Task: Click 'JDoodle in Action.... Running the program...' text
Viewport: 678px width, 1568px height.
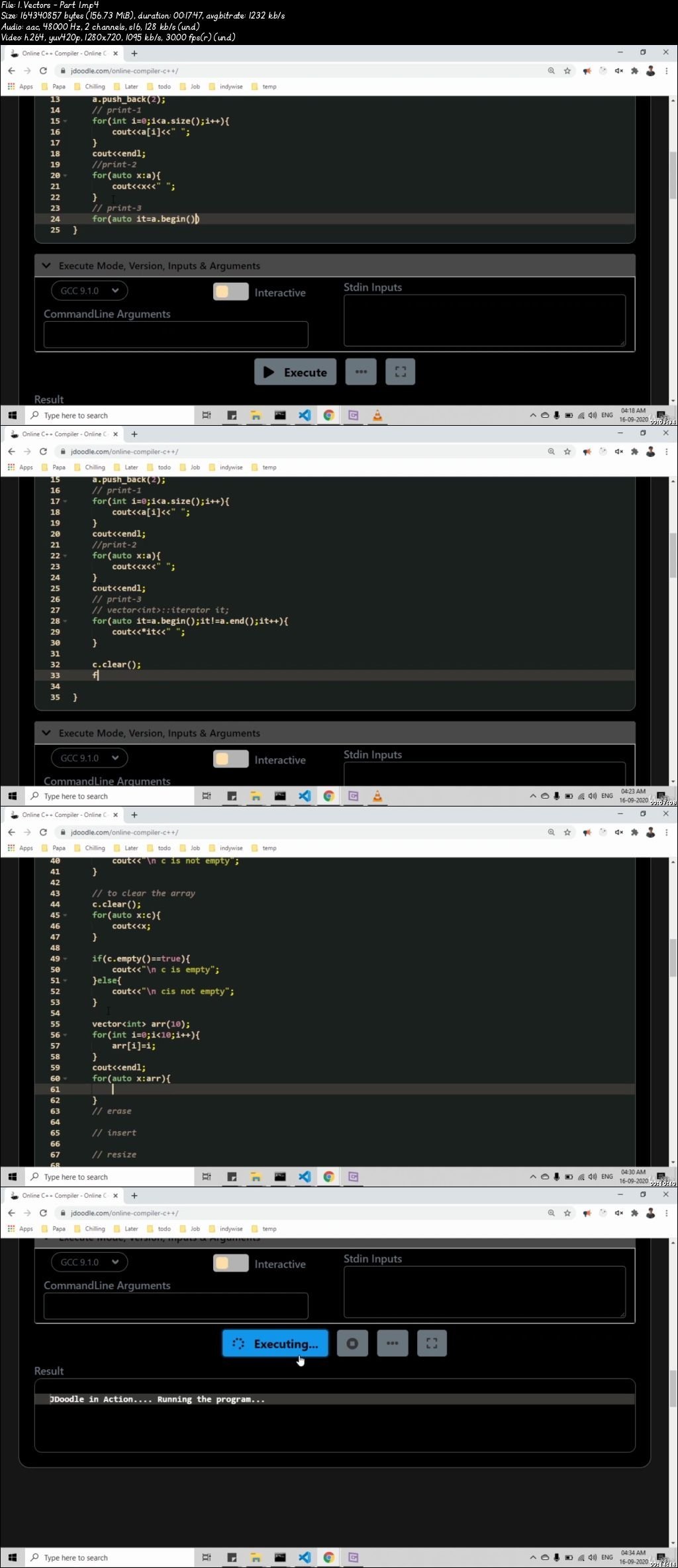Action: tap(157, 1399)
